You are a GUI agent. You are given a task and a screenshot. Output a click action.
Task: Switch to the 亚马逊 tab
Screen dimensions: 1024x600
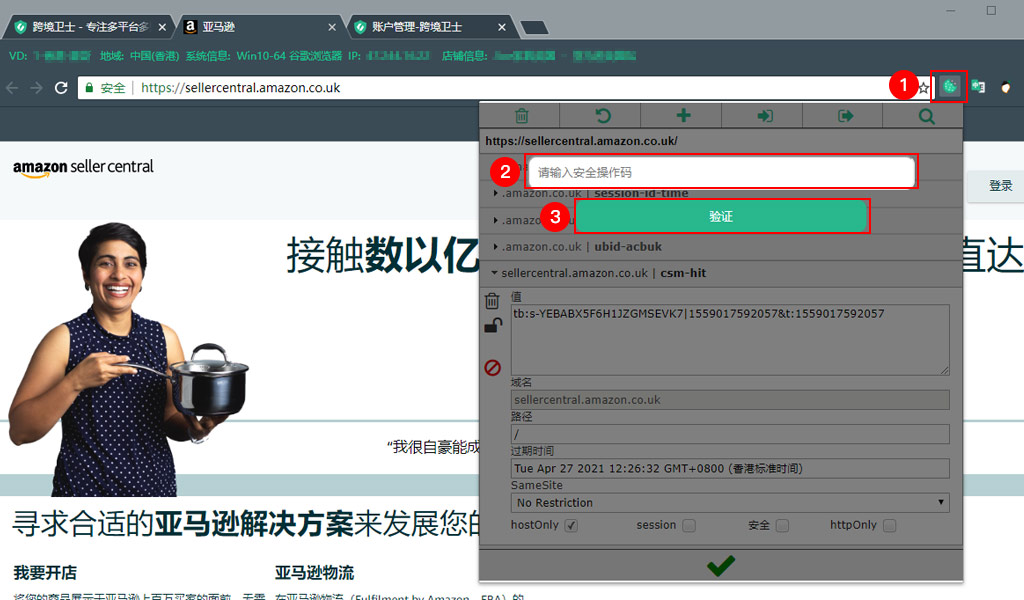(259, 27)
